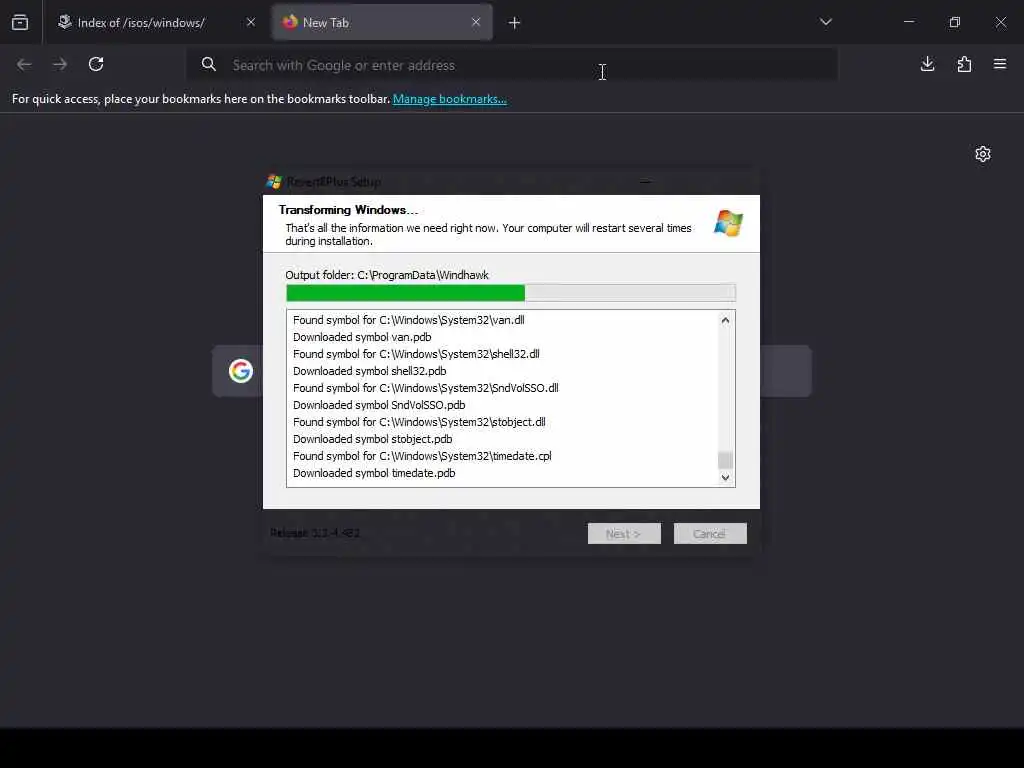Select log line 'Found symbol for C:\Windows\System32\stobject.dll'

419,422
